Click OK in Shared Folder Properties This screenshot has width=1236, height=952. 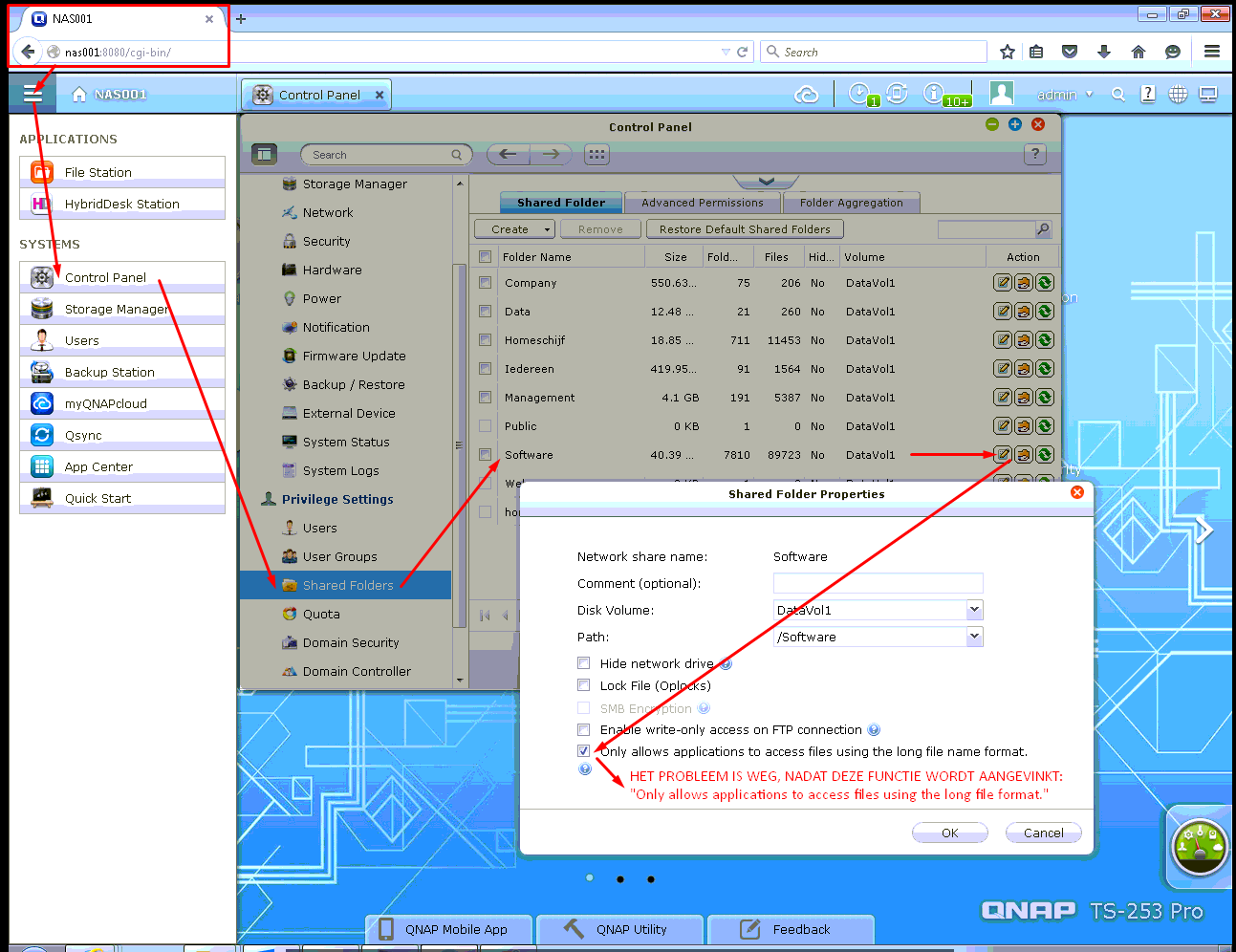(950, 833)
